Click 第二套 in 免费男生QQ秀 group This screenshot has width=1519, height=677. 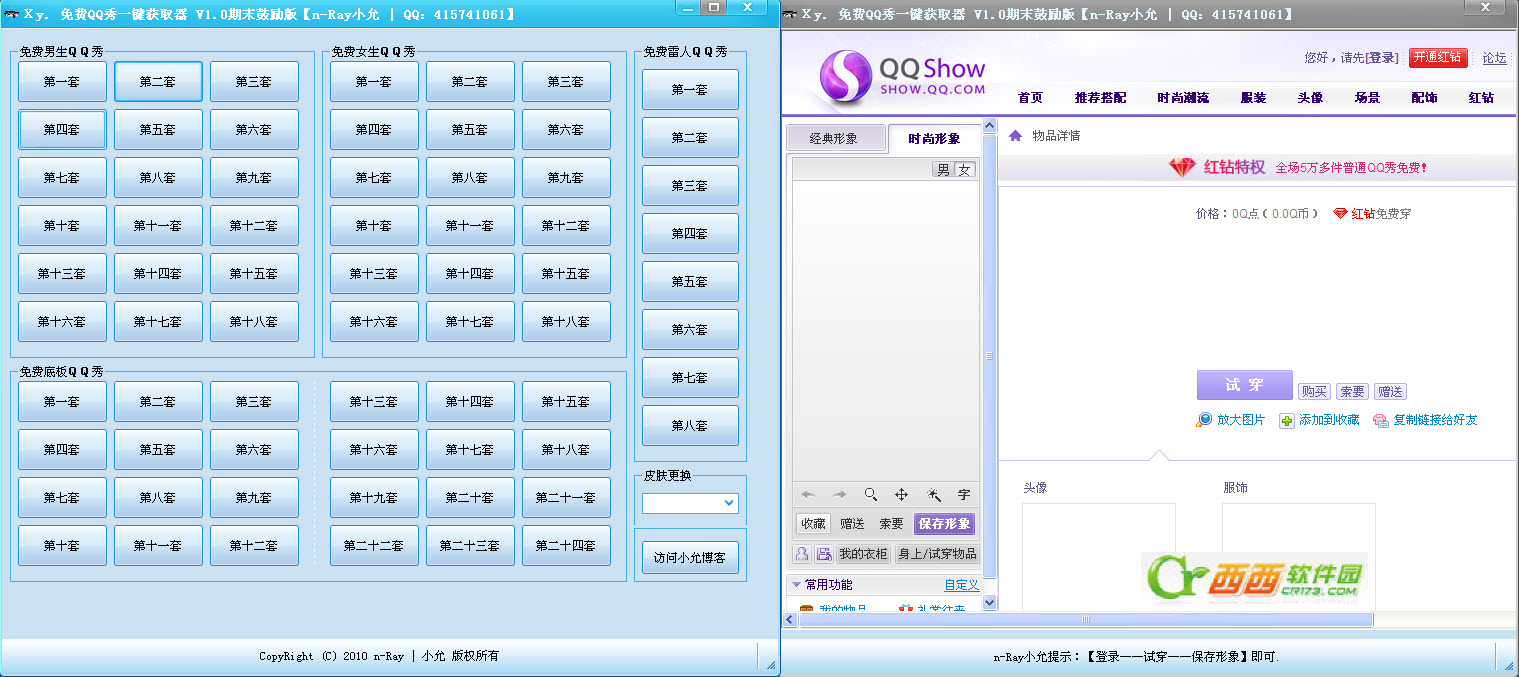(x=158, y=81)
